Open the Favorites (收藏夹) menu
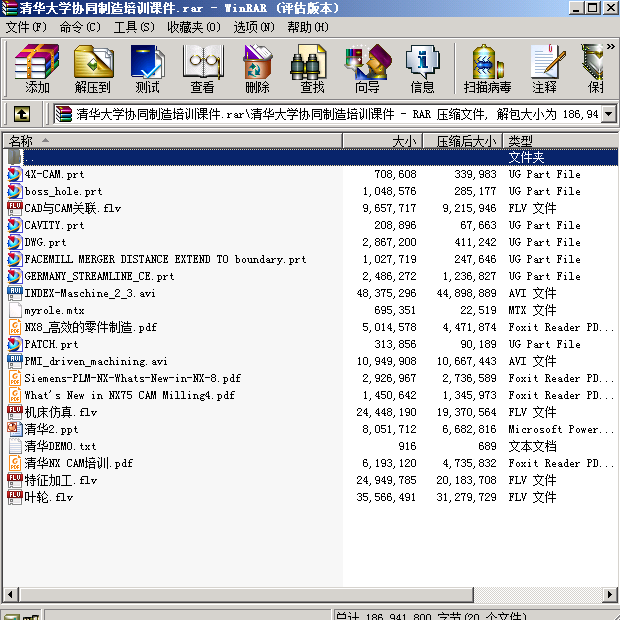This screenshot has width=620, height=620. pyautogui.click(x=194, y=27)
